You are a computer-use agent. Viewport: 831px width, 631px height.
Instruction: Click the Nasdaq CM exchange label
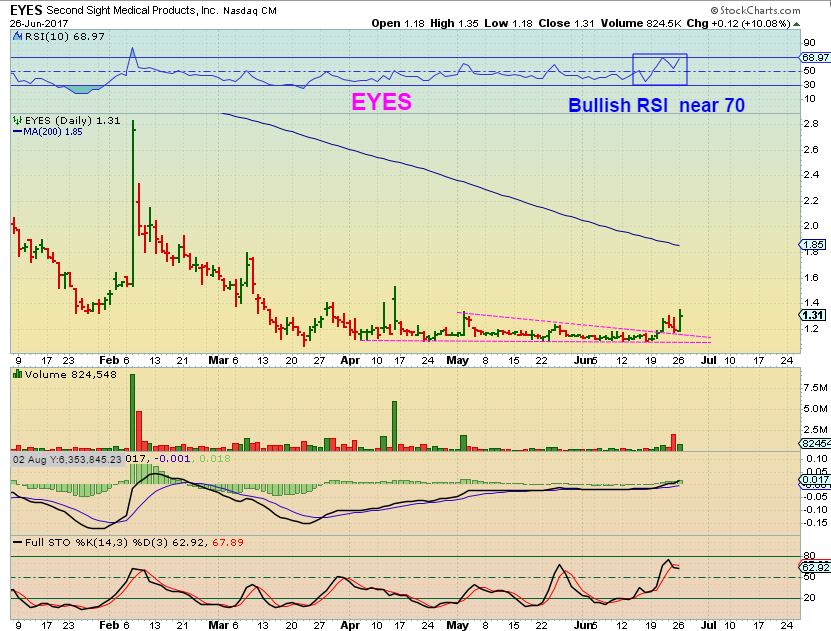point(250,11)
